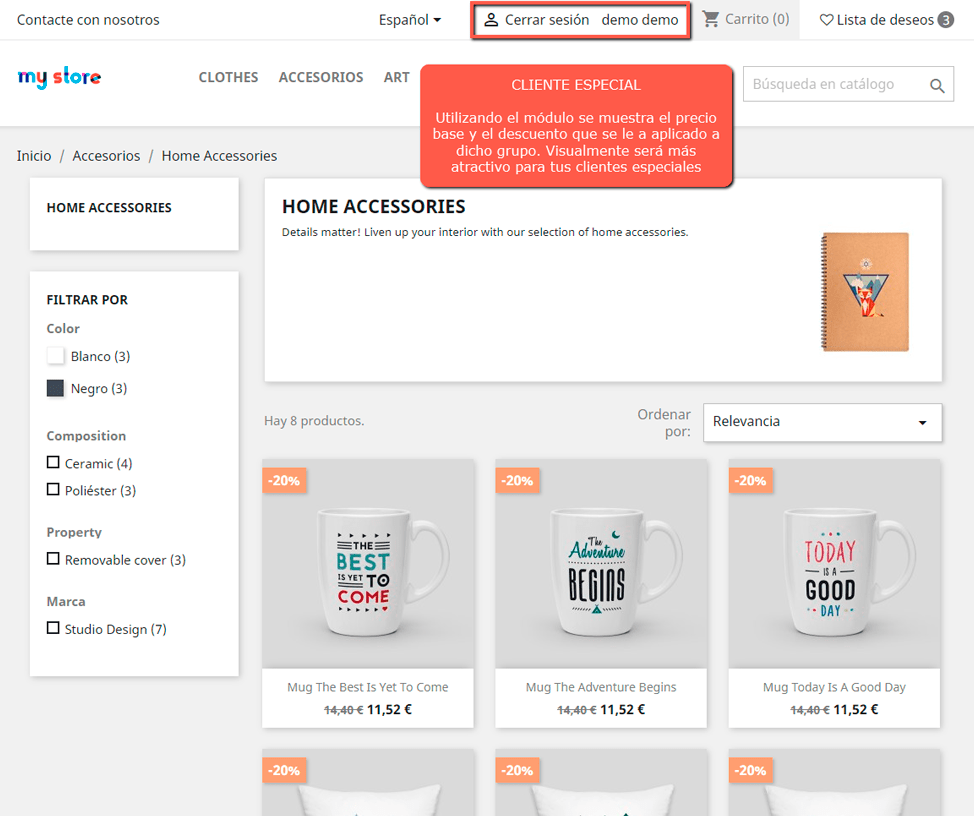Viewport: 974px width, 816px height.
Task: Open the CLOTHES category menu
Action: tap(228, 77)
